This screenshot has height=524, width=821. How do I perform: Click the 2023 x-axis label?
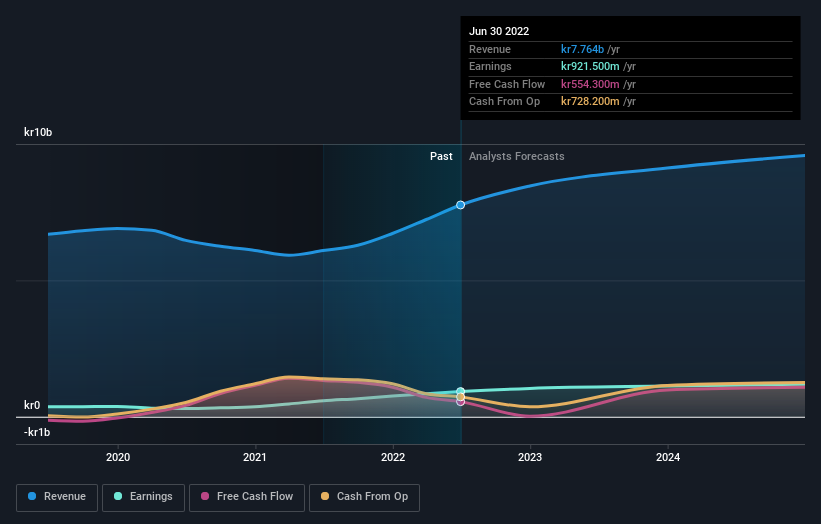pos(530,457)
